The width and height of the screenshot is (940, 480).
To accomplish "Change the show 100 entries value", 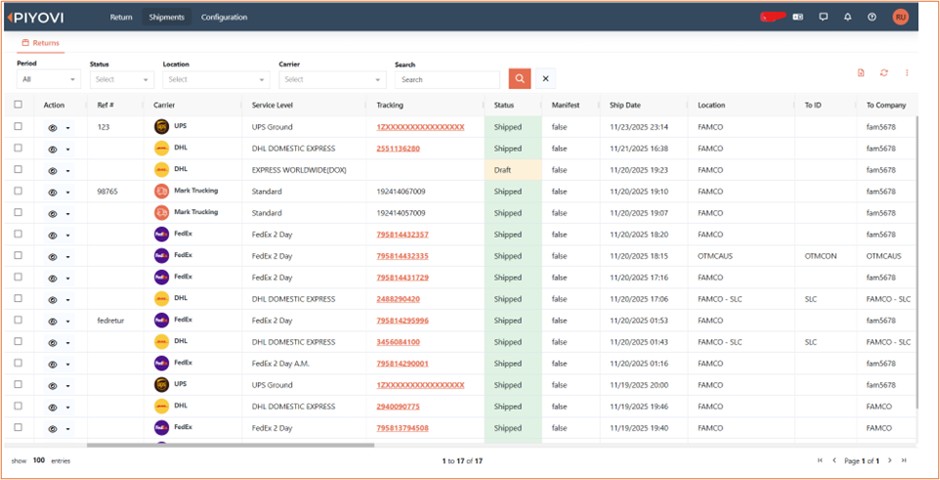I will click(39, 460).
